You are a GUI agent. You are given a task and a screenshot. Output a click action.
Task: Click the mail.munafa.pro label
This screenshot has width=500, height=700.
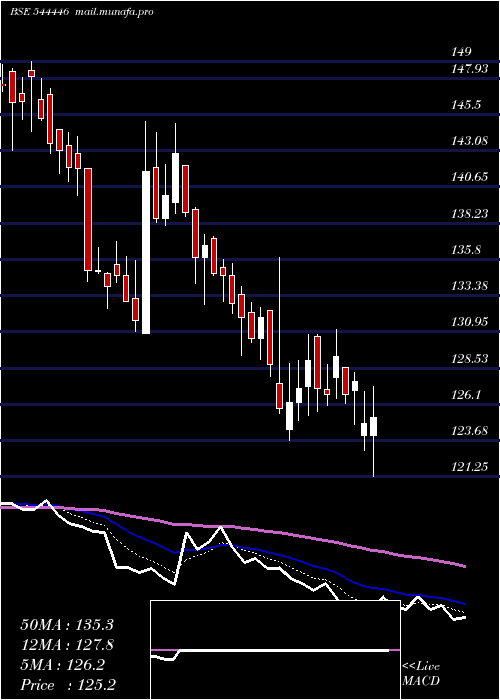113,12
